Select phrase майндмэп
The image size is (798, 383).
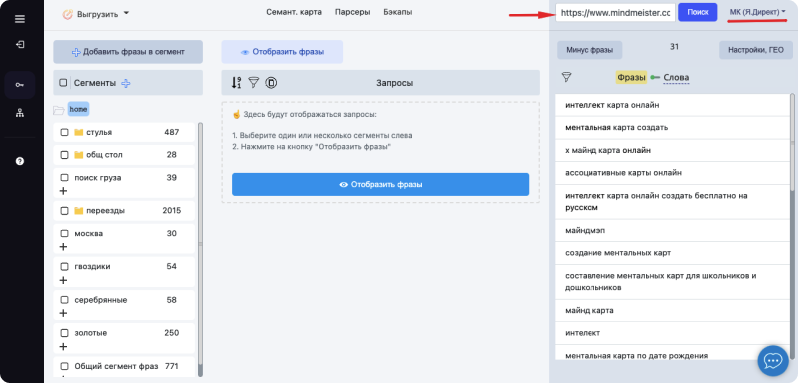point(672,230)
